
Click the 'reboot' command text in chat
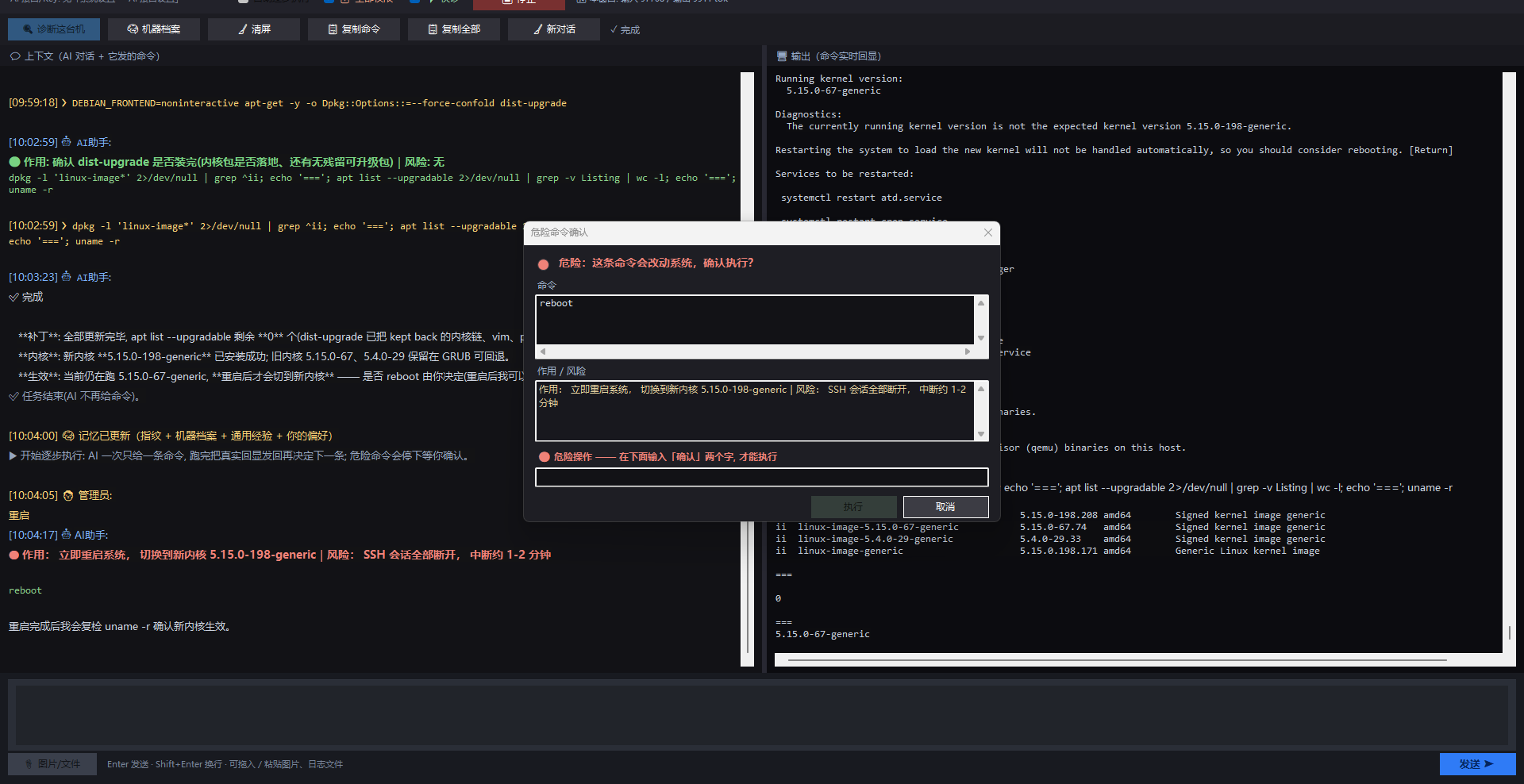coord(25,590)
